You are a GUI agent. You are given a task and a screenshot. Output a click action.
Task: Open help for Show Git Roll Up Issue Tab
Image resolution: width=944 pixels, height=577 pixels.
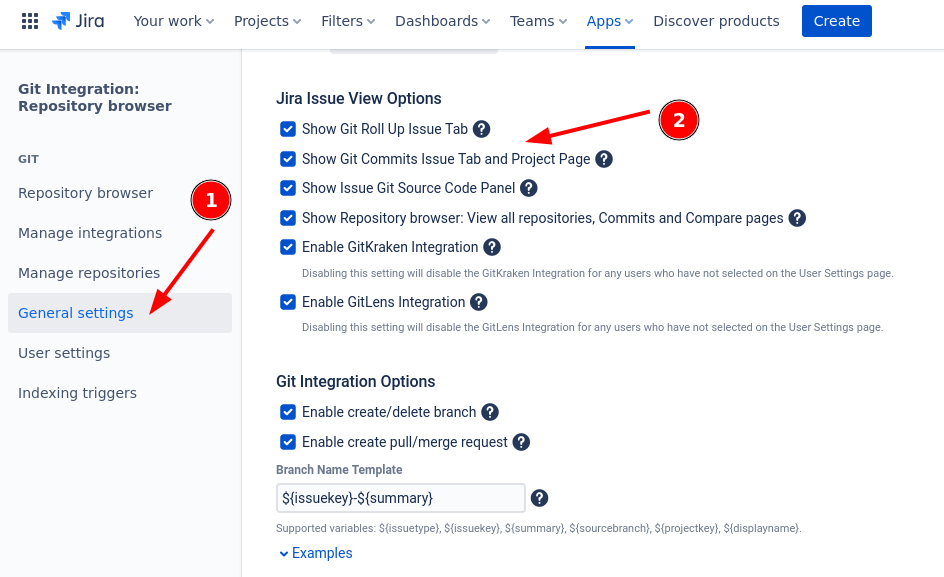[481, 129]
